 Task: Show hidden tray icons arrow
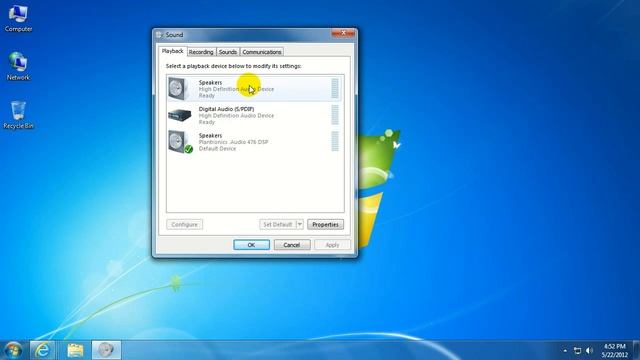tap(565, 351)
